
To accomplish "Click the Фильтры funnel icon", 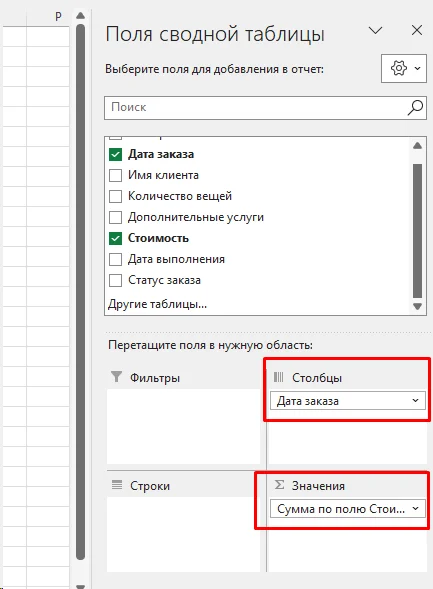I will pyautogui.click(x=116, y=377).
